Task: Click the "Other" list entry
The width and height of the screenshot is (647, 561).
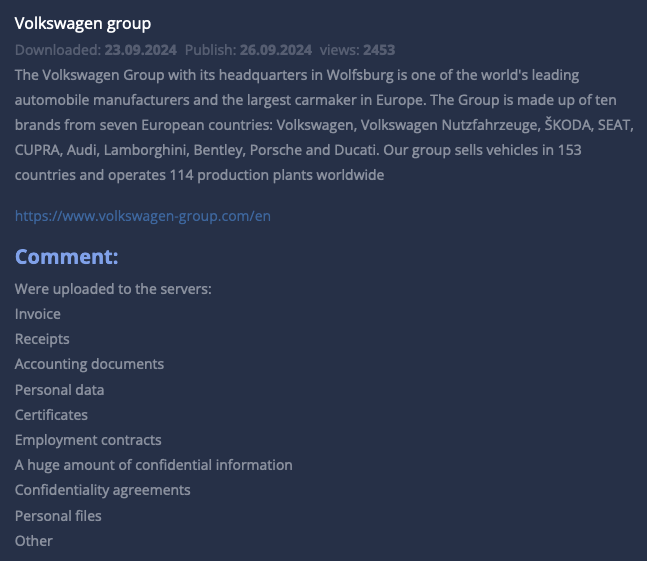Action: coord(34,541)
